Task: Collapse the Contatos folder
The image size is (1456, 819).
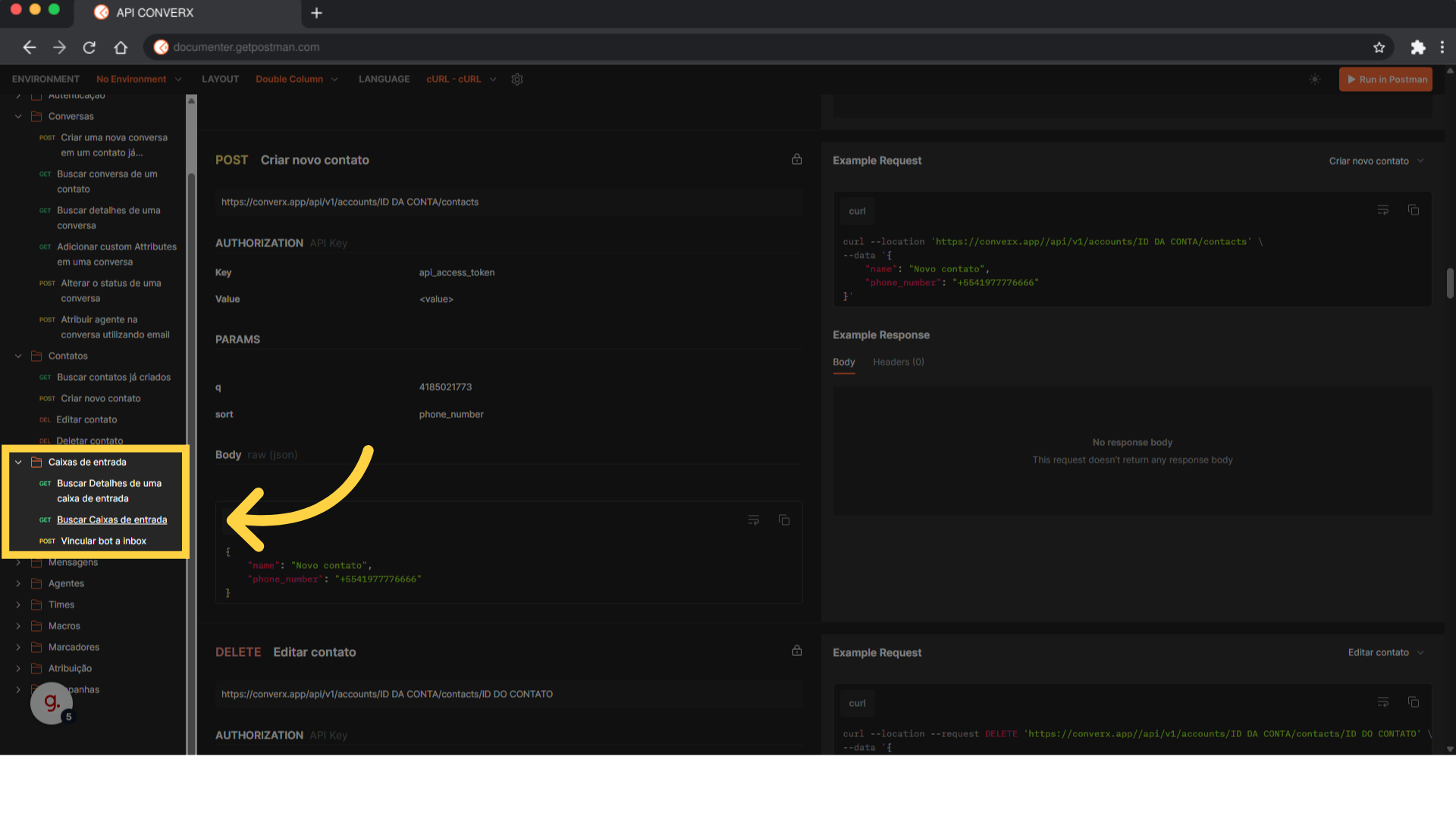Action: click(18, 356)
